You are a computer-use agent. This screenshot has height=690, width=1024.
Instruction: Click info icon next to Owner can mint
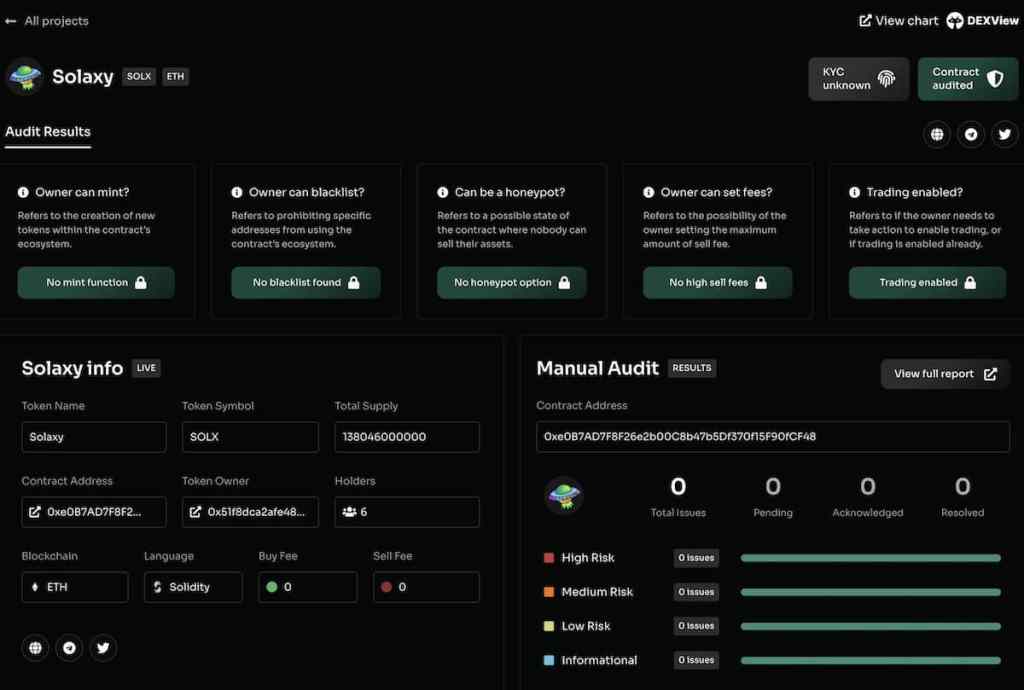pos(23,192)
